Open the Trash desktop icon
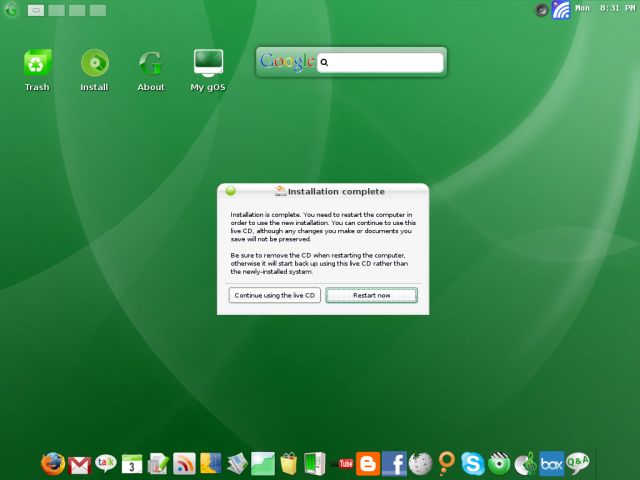 (37, 66)
